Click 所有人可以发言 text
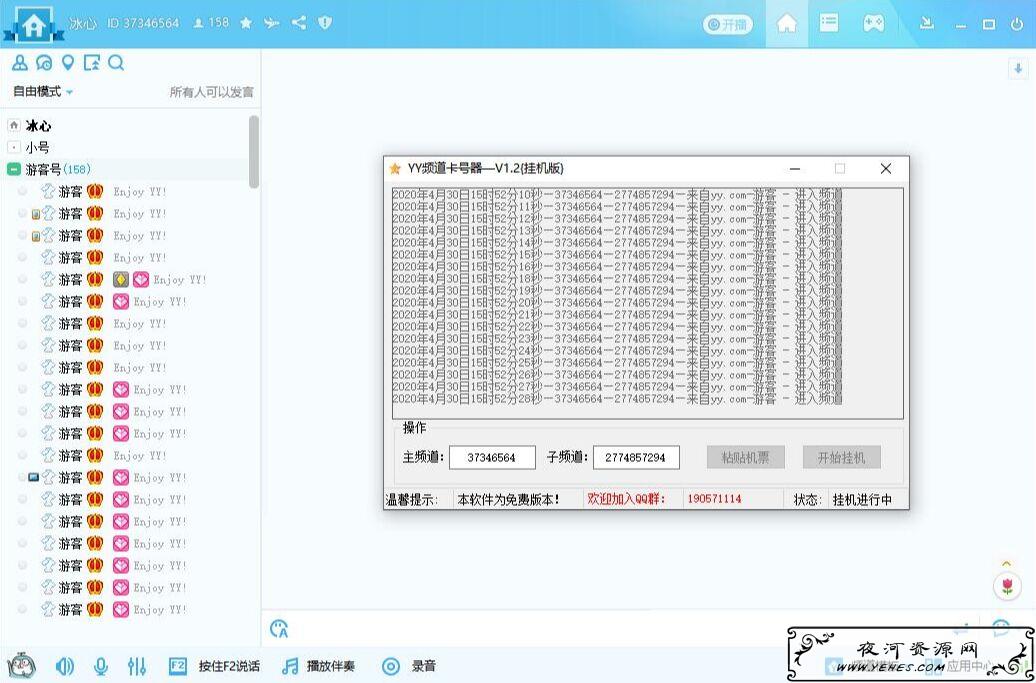Screen dimensions: 1036x683 (211, 92)
